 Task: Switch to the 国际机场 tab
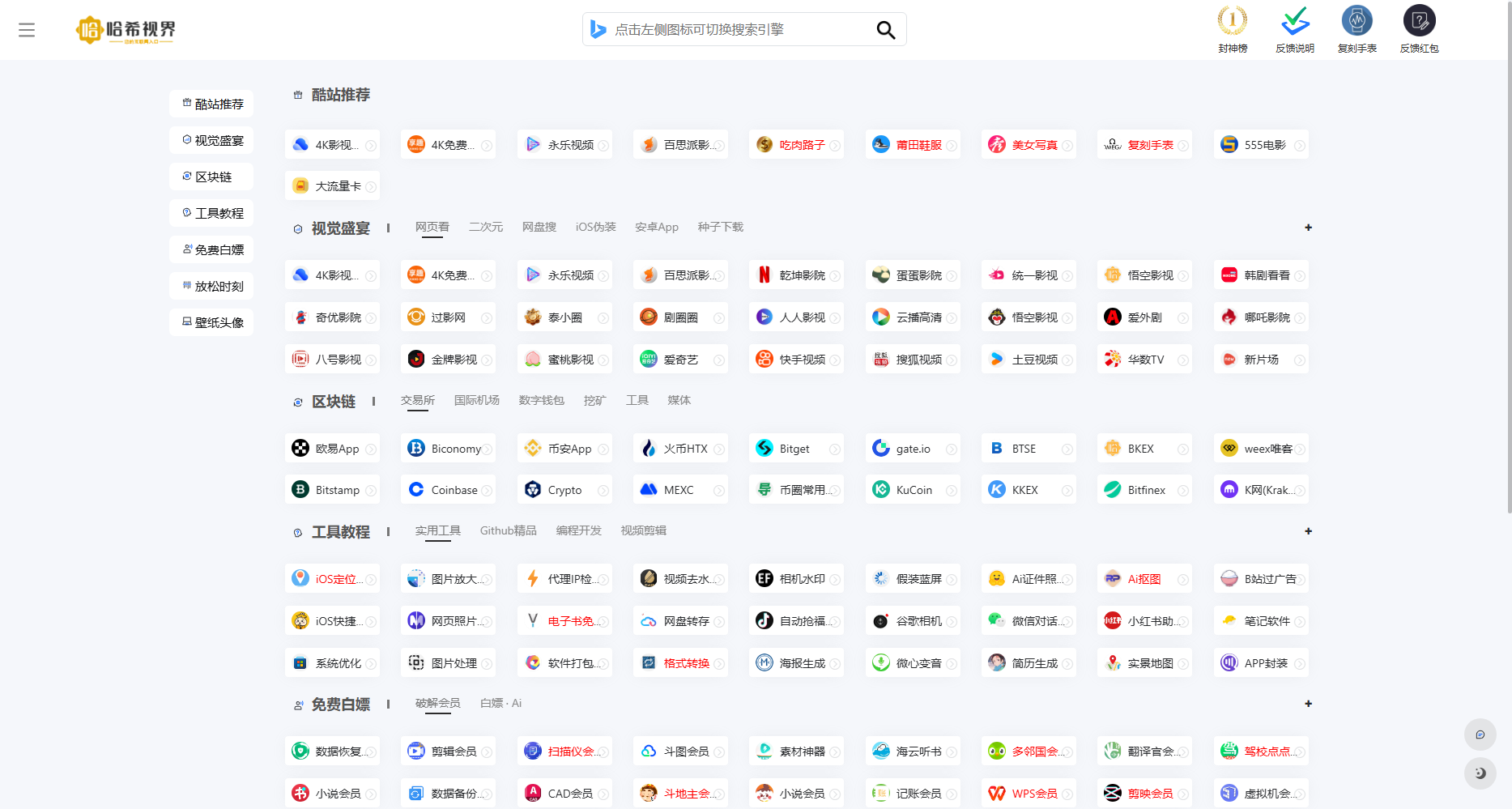(477, 400)
